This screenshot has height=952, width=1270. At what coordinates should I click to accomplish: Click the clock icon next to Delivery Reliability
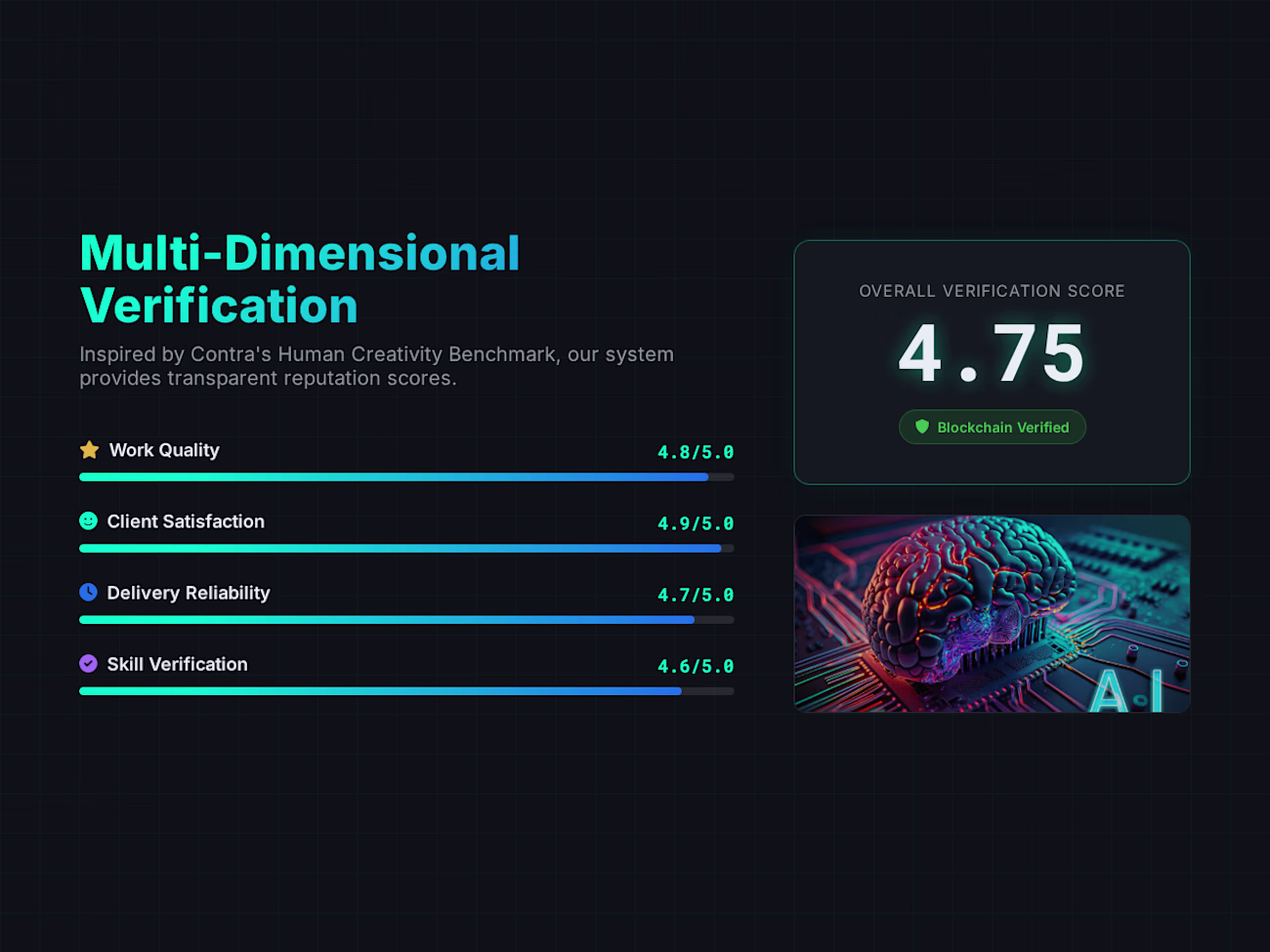(89, 593)
